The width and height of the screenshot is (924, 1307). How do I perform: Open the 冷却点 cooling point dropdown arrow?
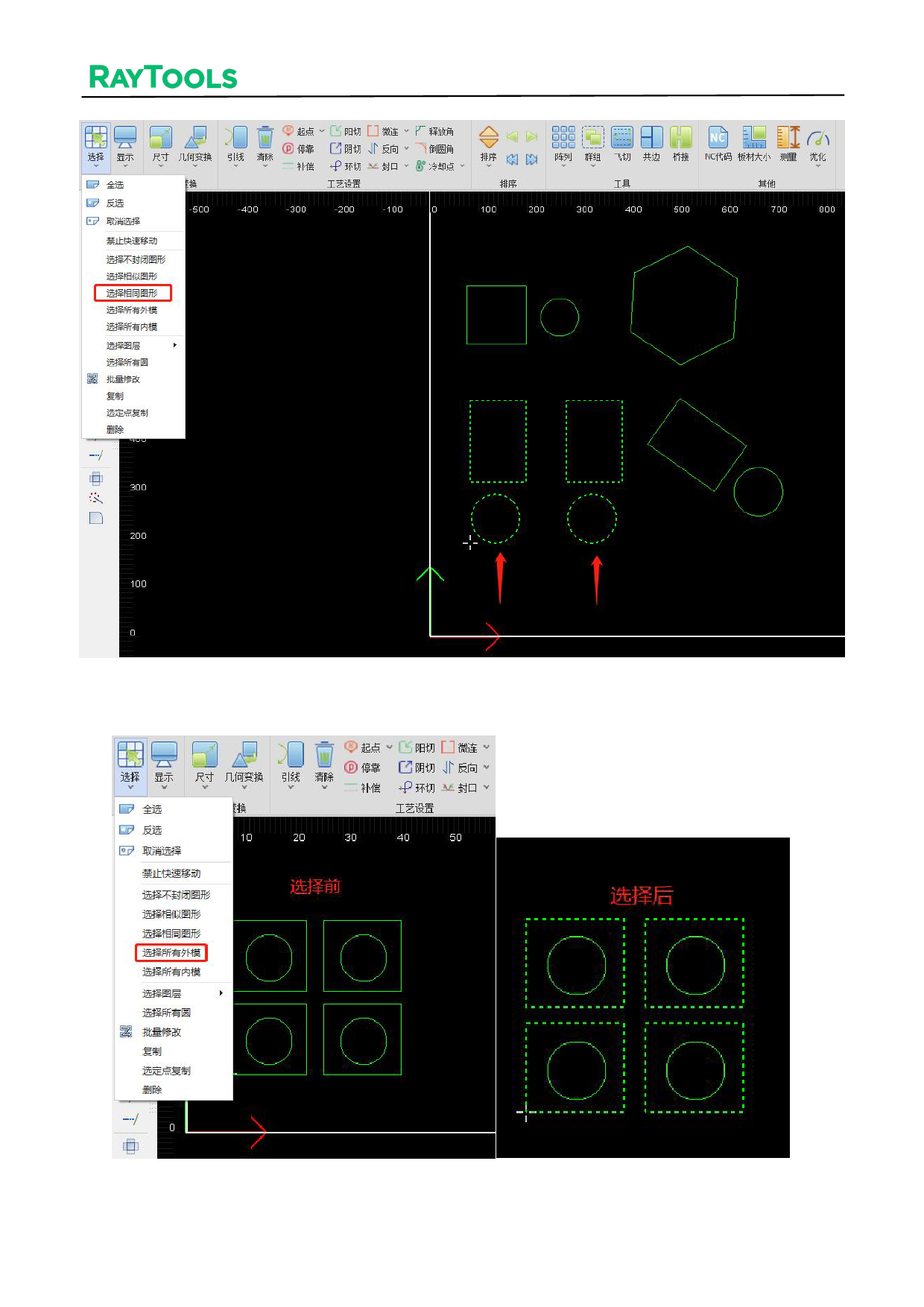[462, 166]
